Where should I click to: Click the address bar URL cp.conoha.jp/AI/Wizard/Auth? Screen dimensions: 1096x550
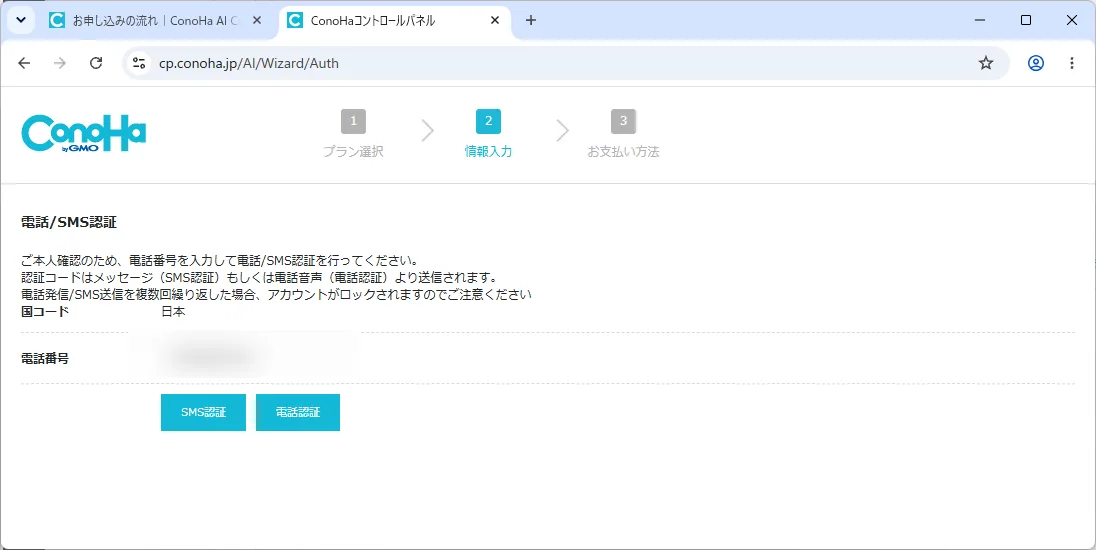(249, 63)
